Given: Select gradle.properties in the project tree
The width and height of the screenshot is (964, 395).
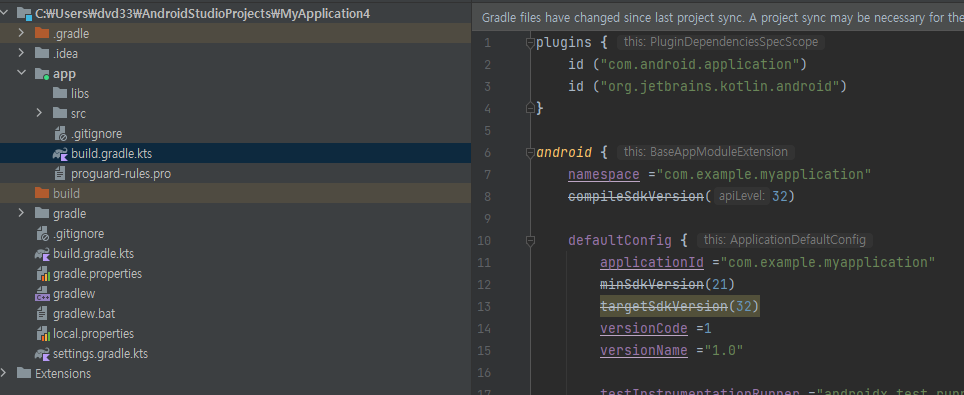Looking at the screenshot, I should [98, 274].
